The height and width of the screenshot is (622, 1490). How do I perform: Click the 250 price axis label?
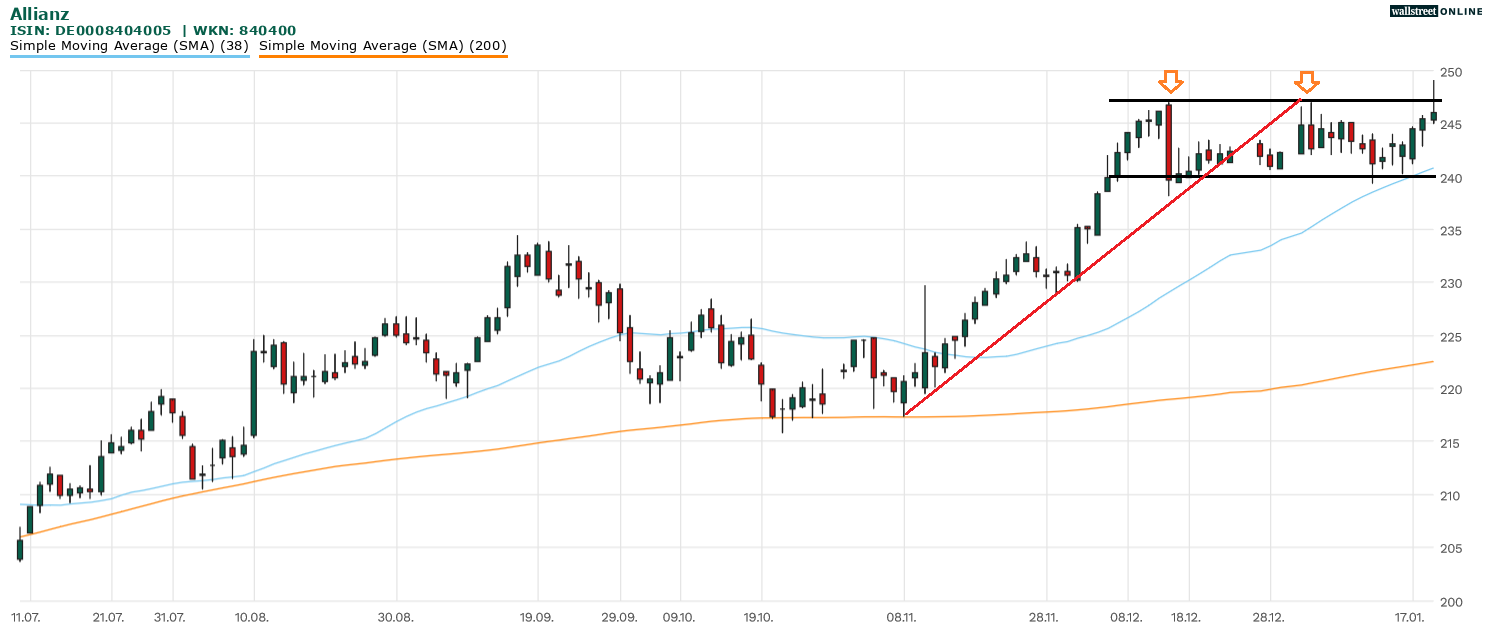(x=1452, y=73)
